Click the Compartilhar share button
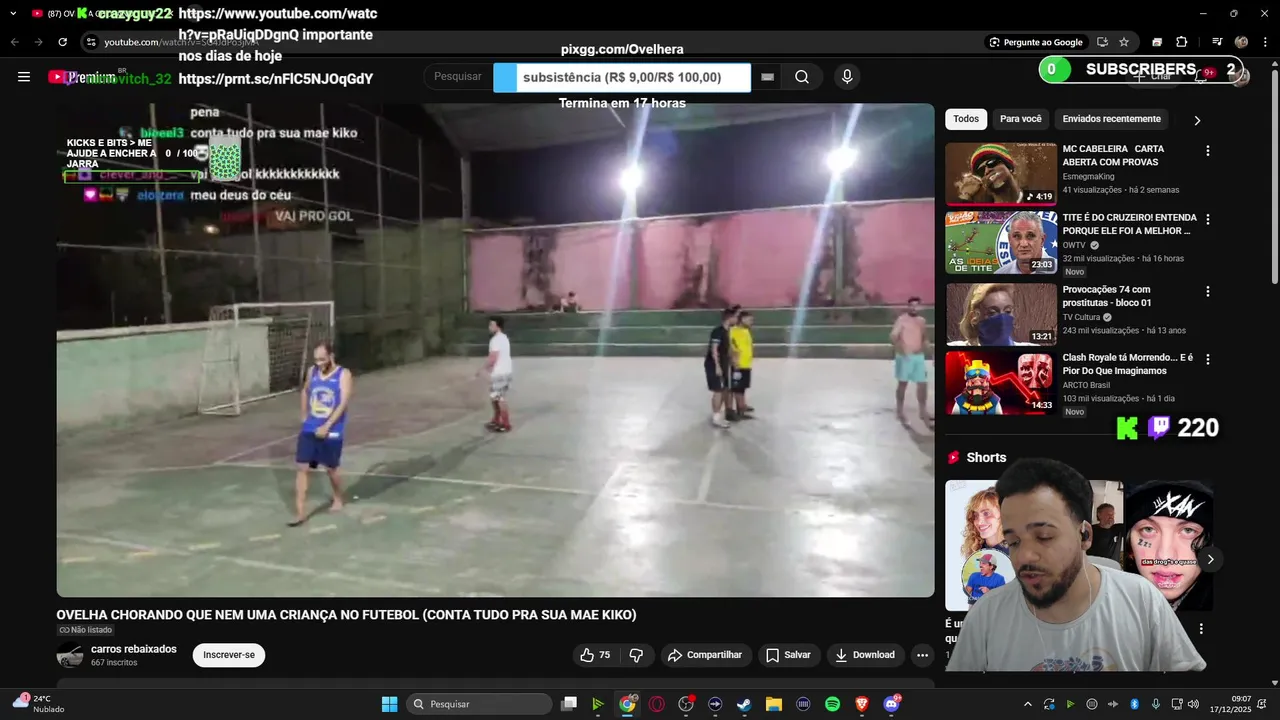This screenshot has height=720, width=1280. pos(705,655)
